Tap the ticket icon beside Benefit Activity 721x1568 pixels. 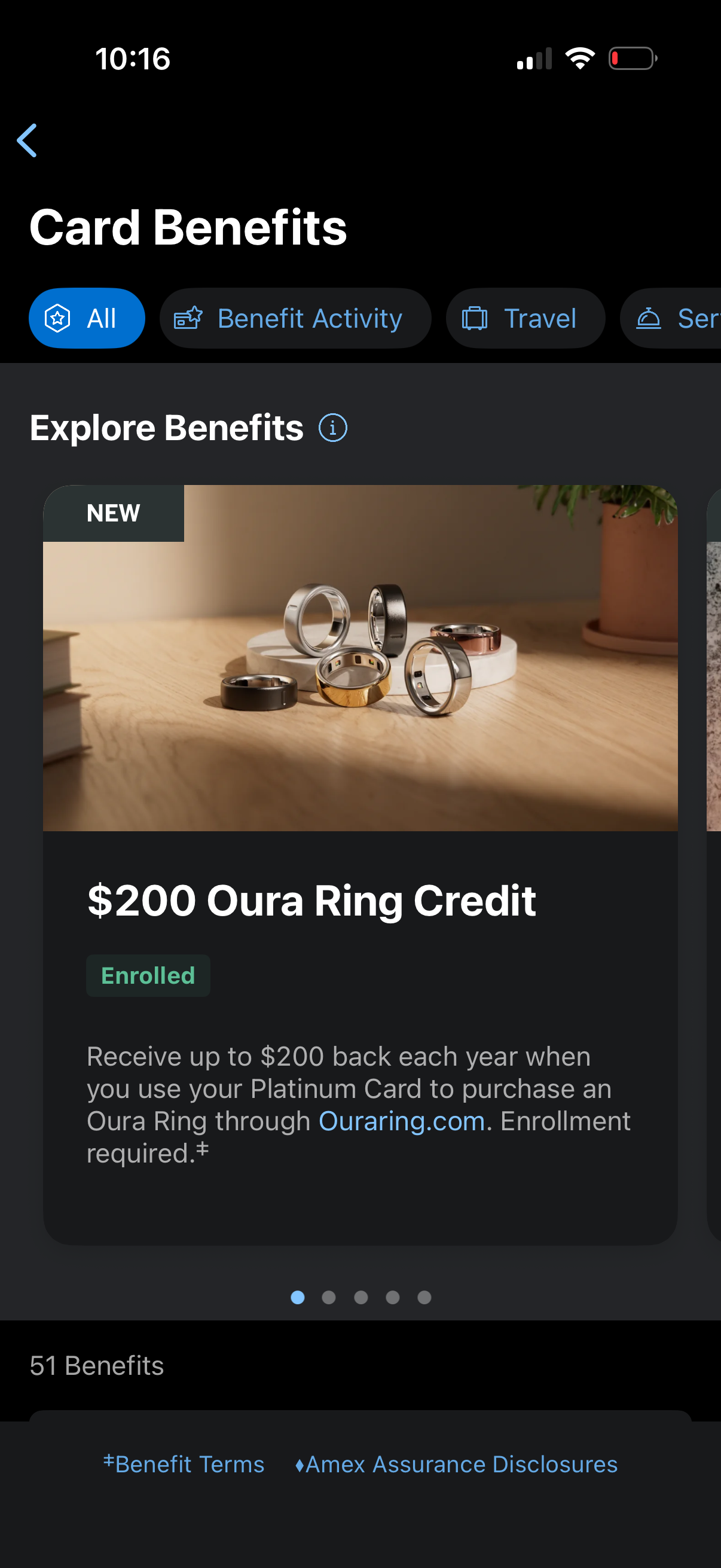coord(190,318)
